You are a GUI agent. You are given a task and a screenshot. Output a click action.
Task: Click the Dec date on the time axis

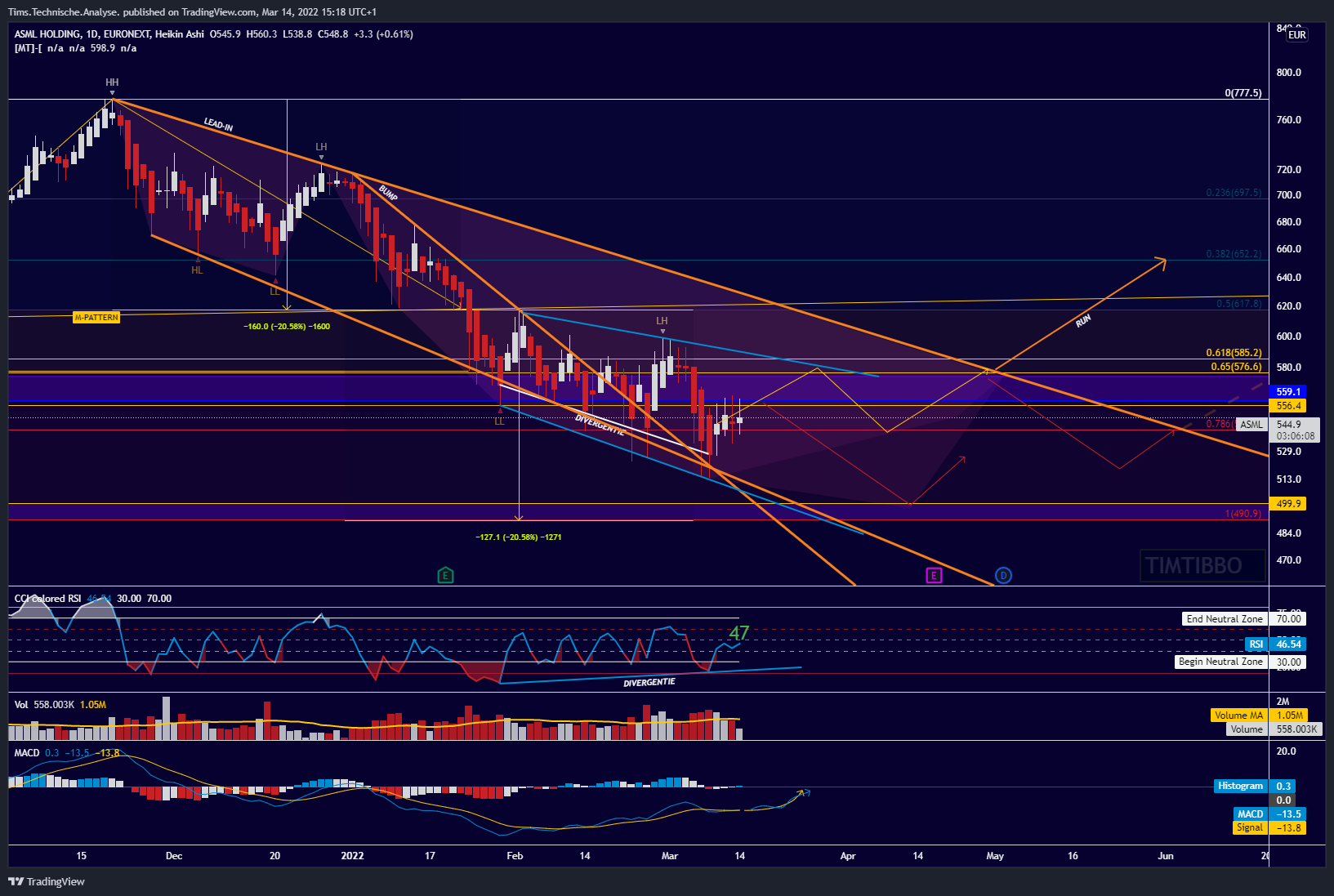pyautogui.click(x=174, y=856)
